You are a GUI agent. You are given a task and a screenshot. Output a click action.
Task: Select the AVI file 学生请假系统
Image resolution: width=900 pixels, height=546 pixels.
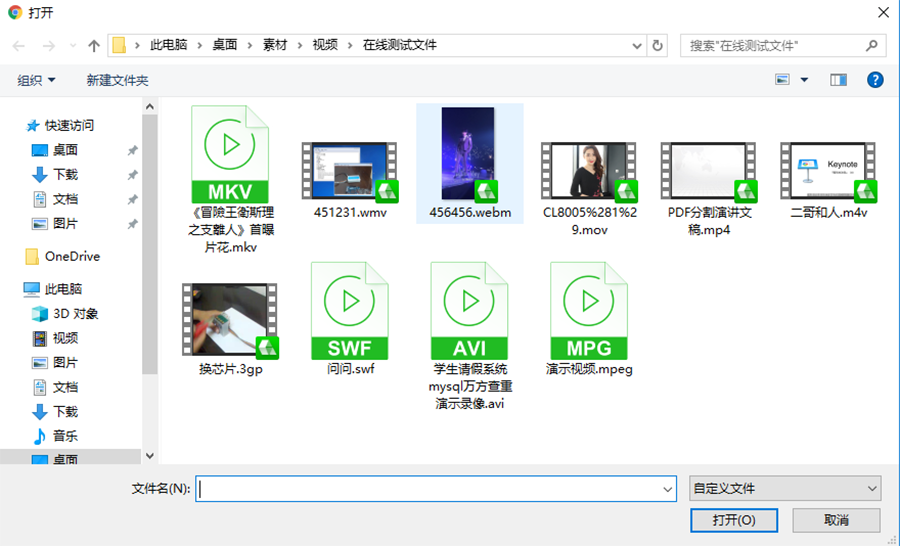tap(469, 311)
